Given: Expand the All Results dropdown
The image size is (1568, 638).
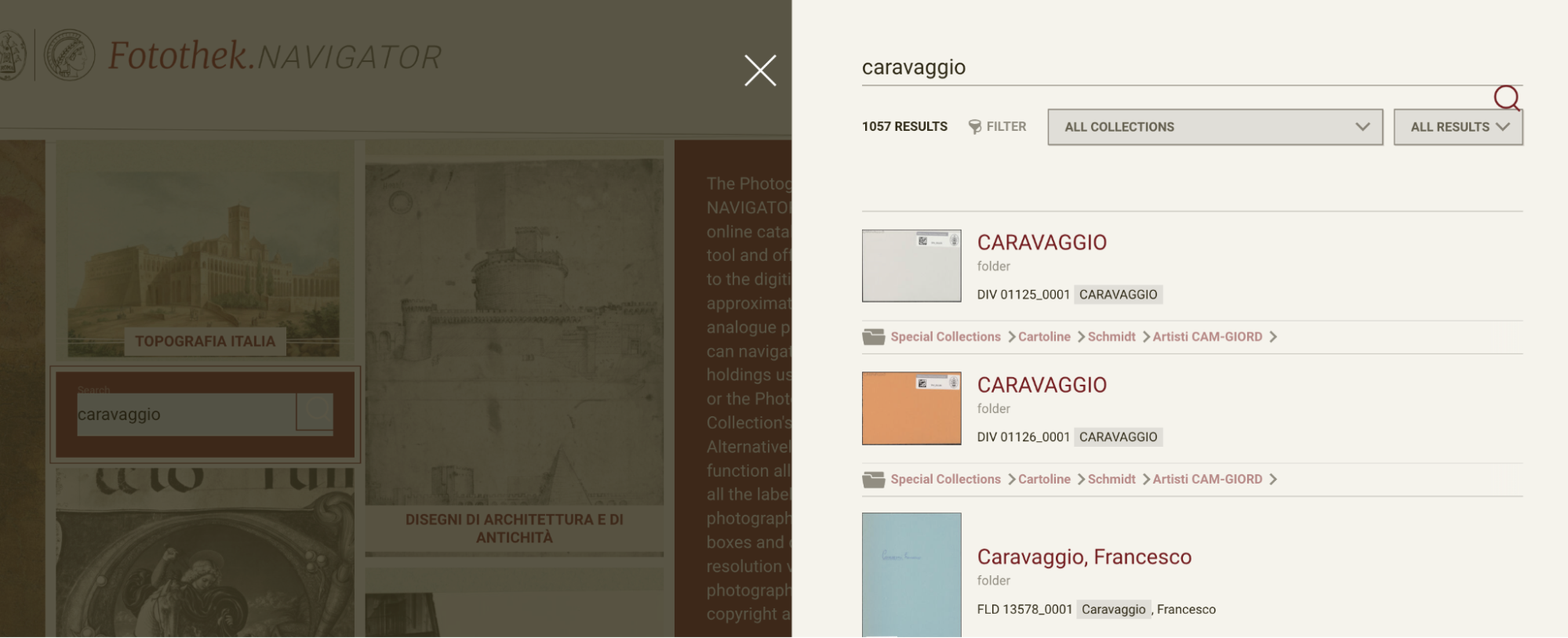Looking at the screenshot, I should pos(1458,127).
